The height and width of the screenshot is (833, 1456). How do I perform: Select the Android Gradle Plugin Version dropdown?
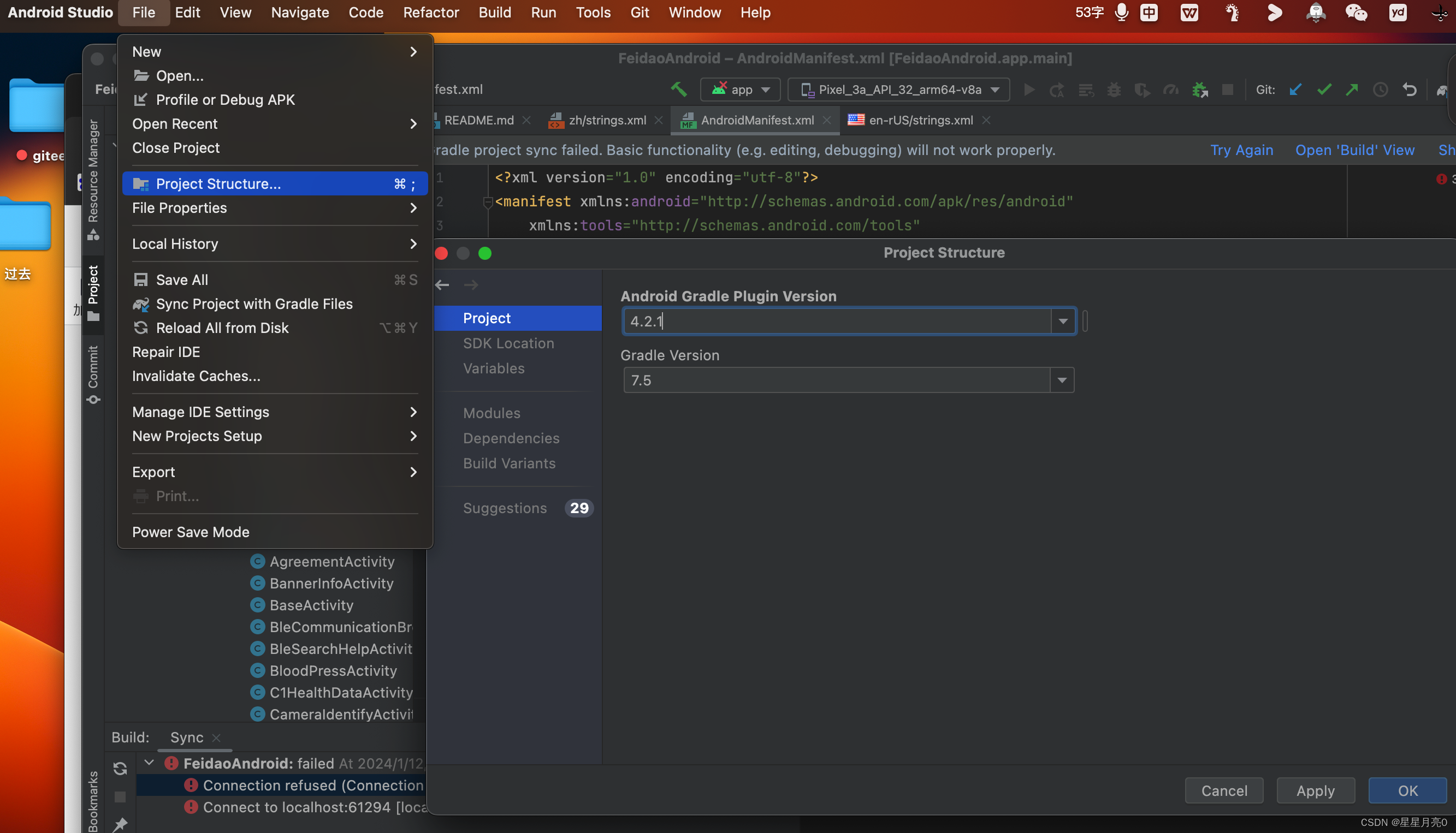1064,321
